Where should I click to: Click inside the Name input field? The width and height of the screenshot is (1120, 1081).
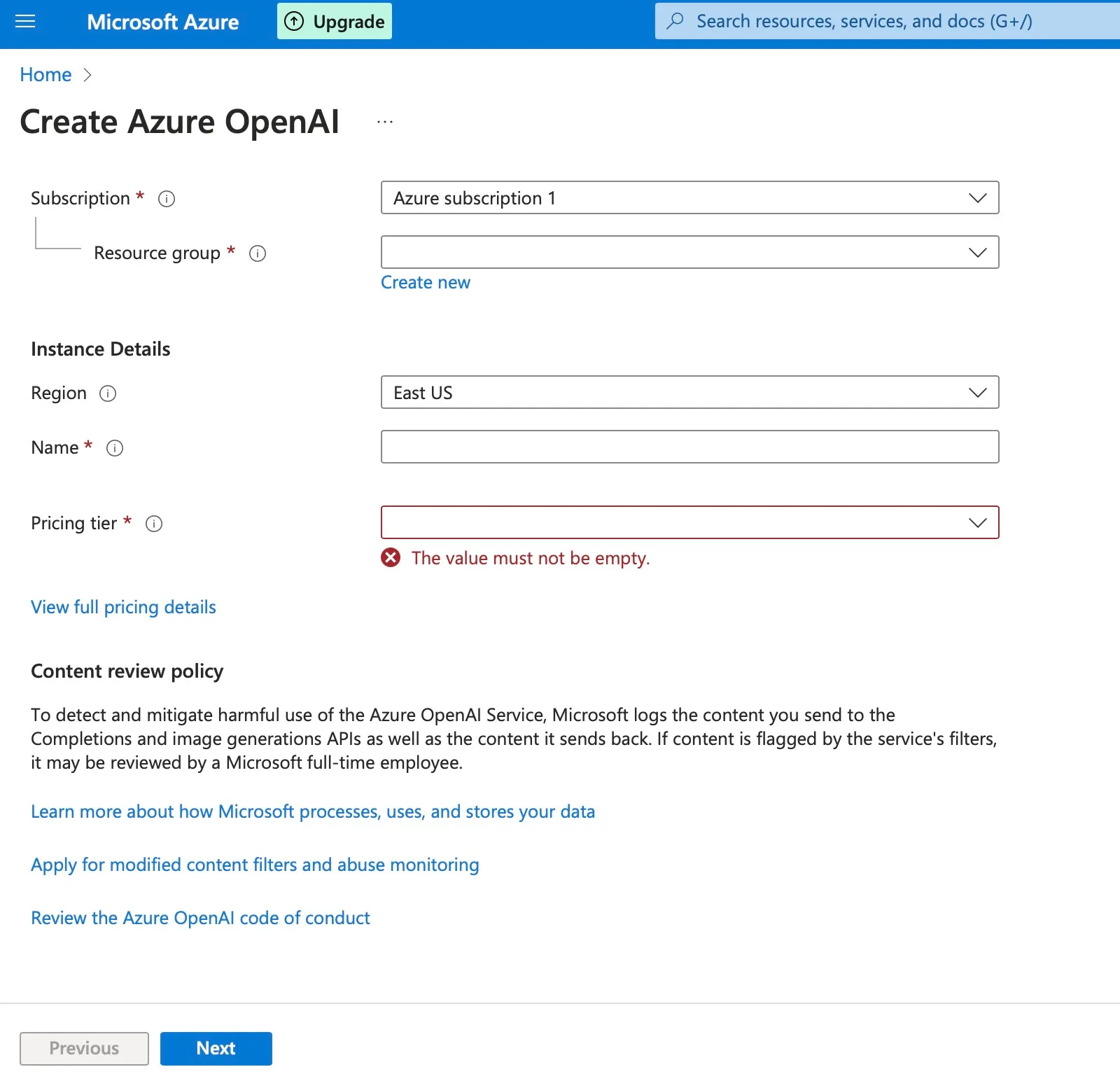pyautogui.click(x=689, y=447)
